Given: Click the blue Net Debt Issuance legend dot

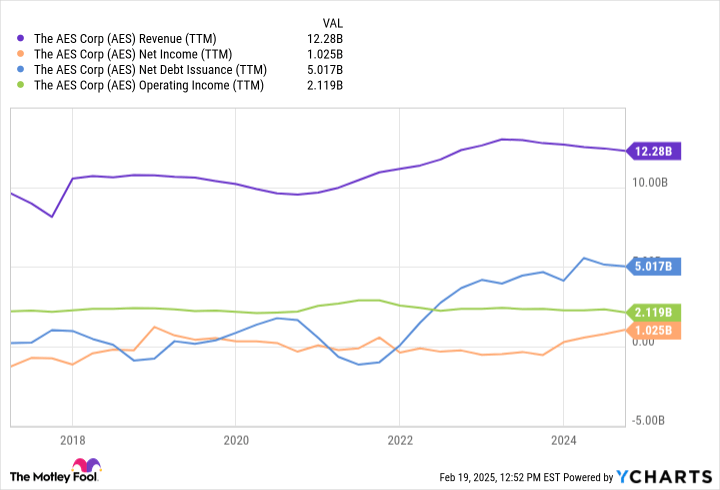Looking at the screenshot, I should (x=20, y=69).
